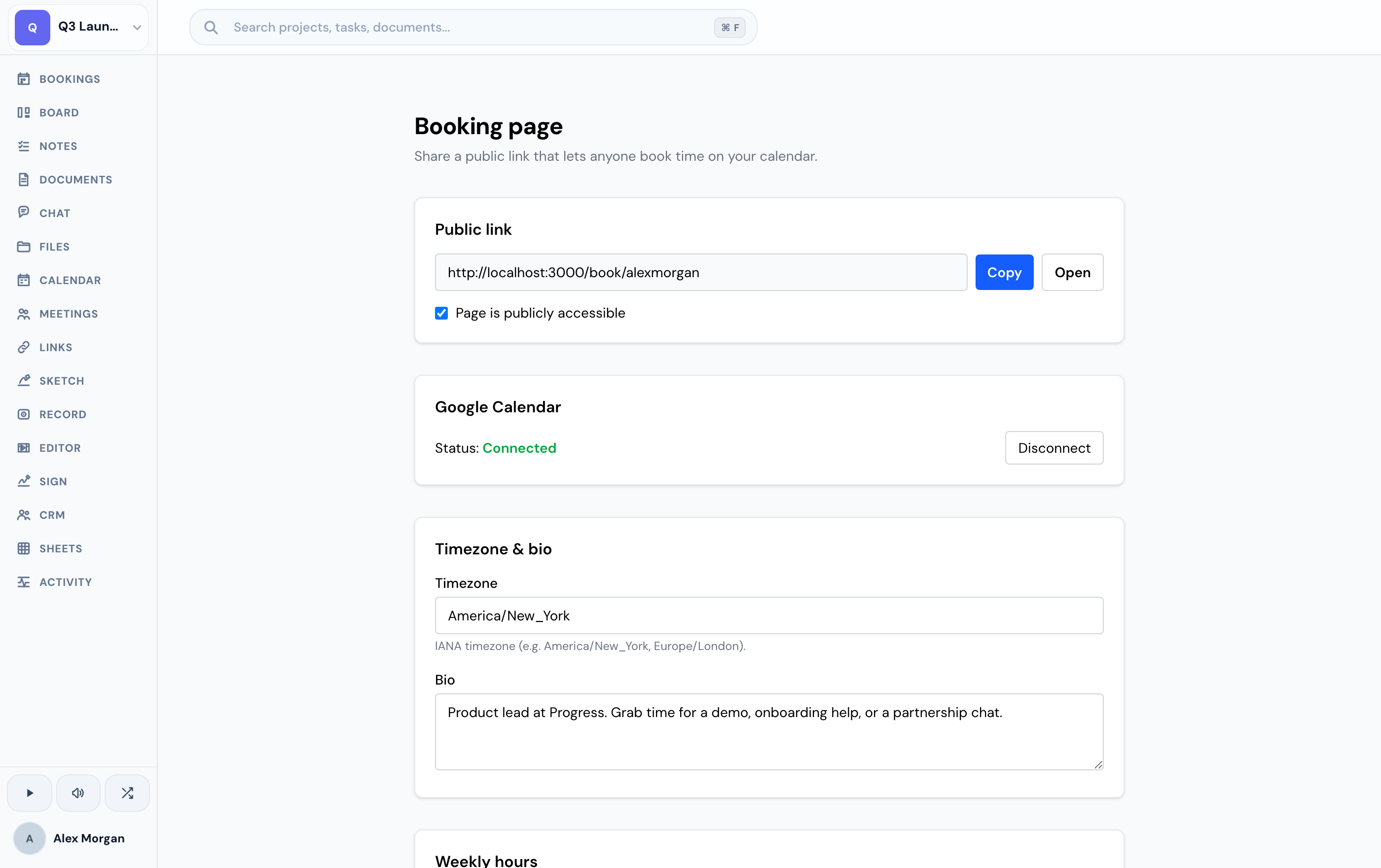Click the IANA timezone hint text
The height and width of the screenshot is (868, 1381).
pos(590,646)
